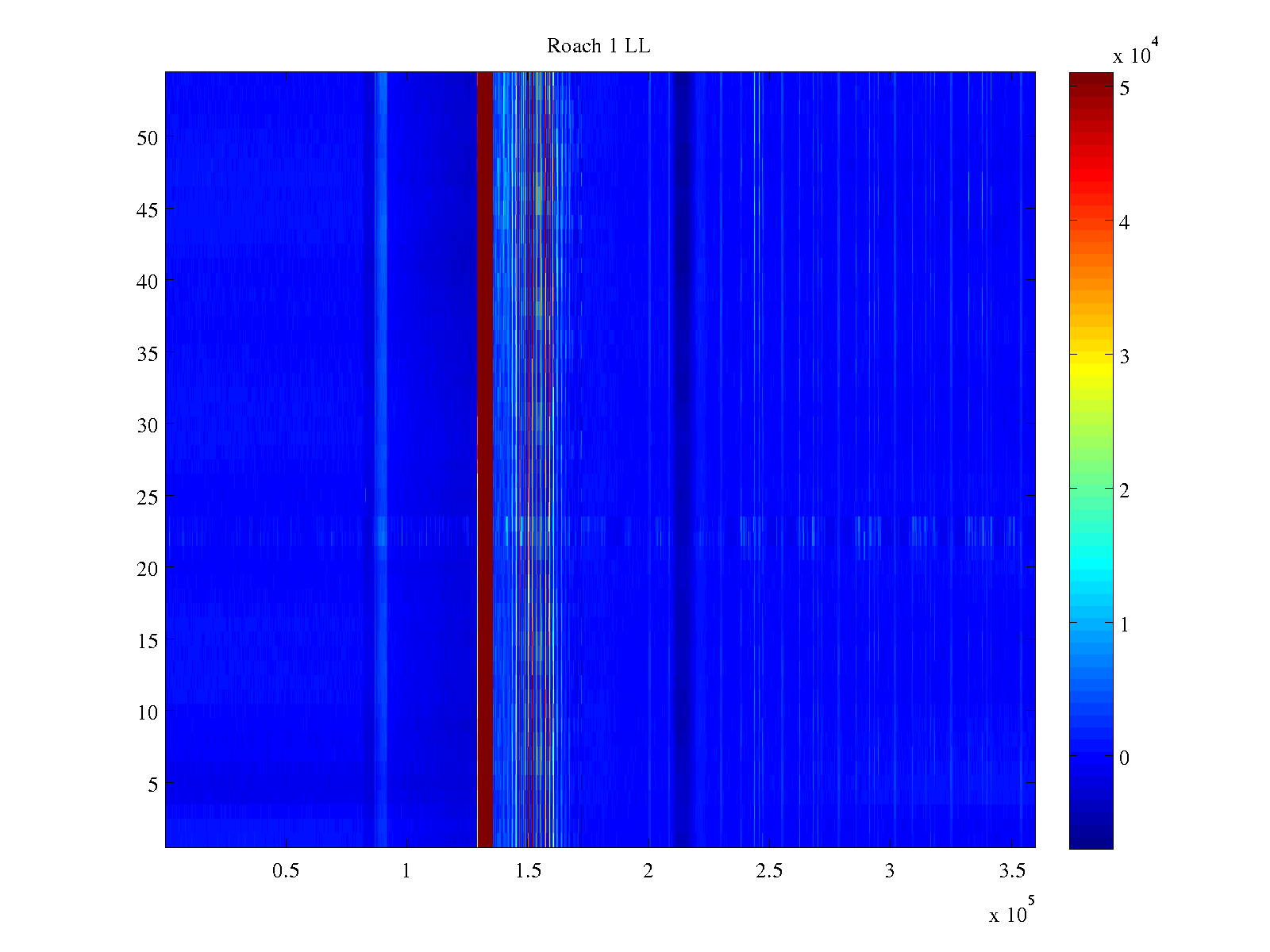Click the colorbar tick label 0

(1124, 758)
